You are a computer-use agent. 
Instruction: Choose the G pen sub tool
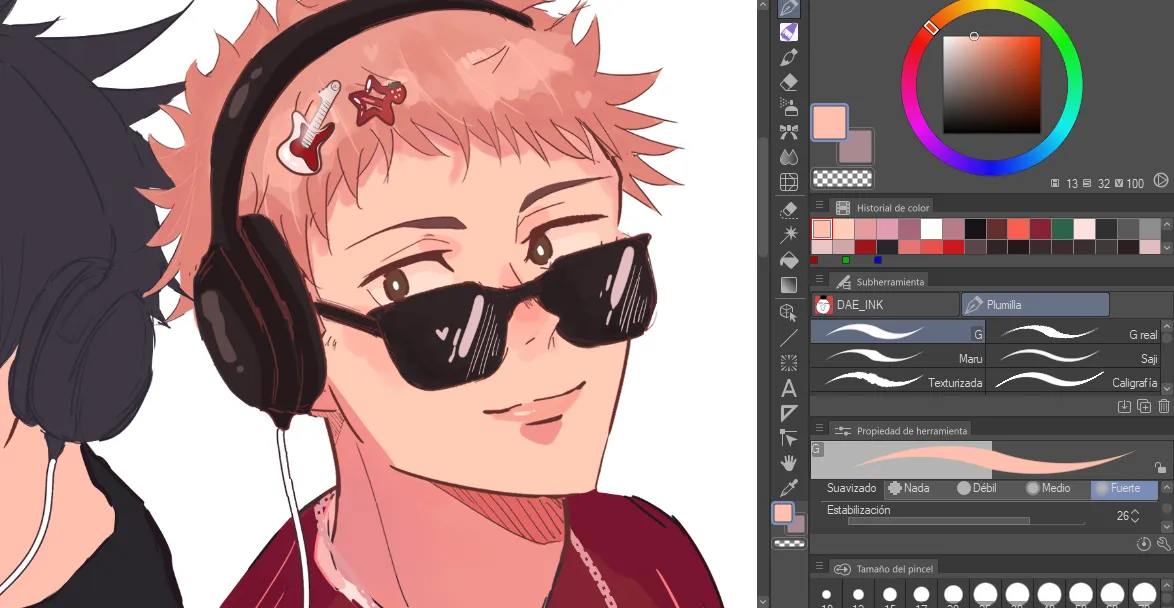click(898, 332)
